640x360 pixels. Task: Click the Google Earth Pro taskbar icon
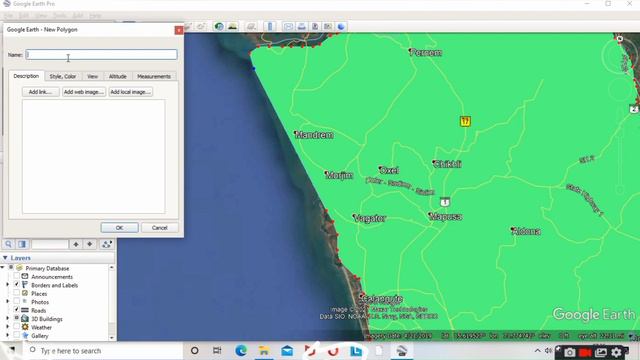[x=402, y=351]
